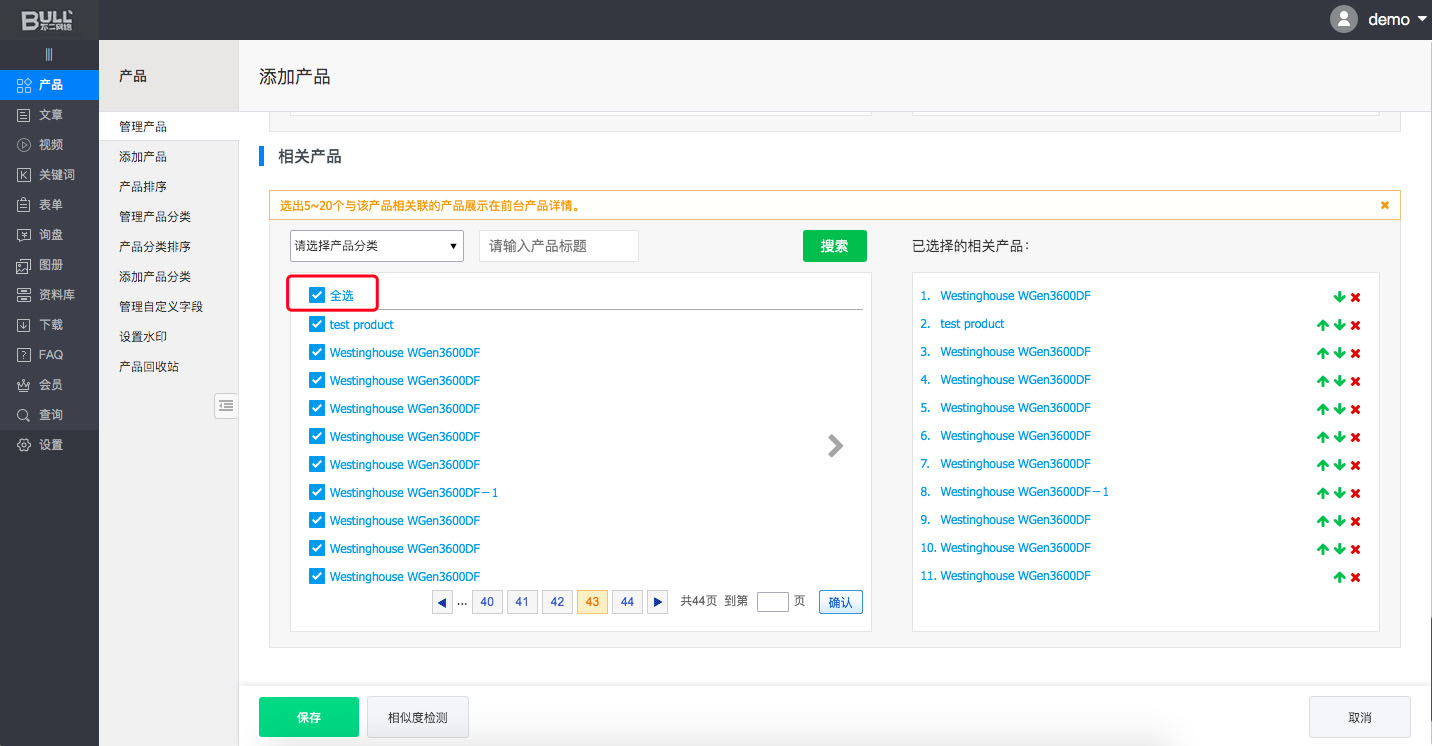1432x746 pixels.
Task: Click the sidebar collapse icon at top
Action: click(49, 54)
